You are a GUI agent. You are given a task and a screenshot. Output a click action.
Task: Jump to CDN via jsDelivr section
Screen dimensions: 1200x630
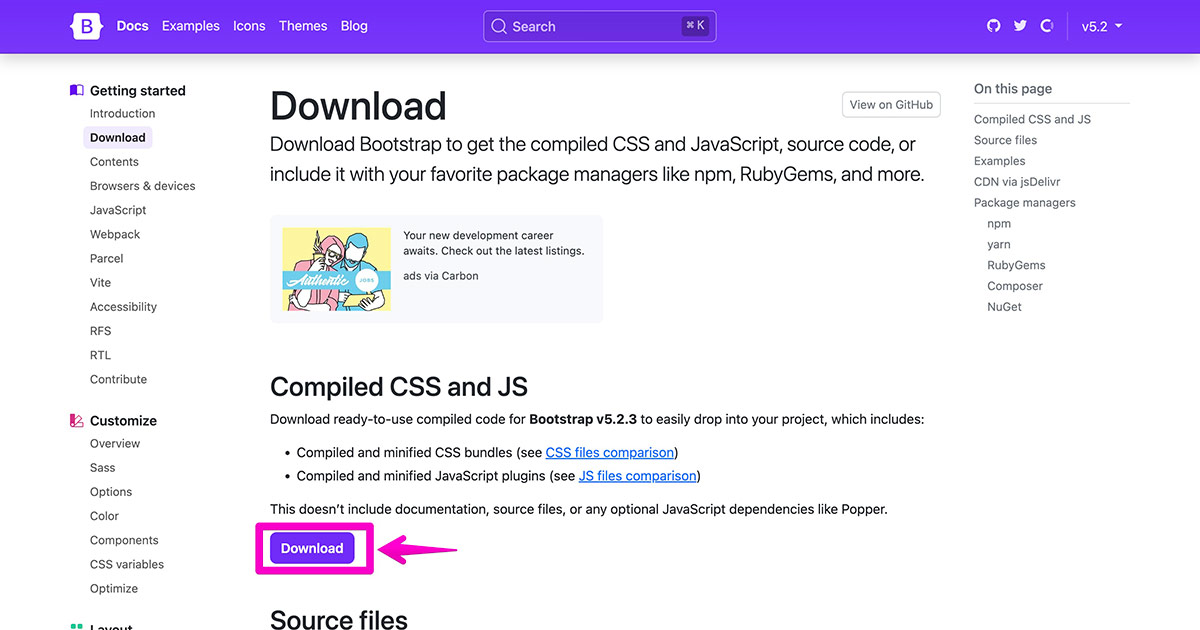1017,182
